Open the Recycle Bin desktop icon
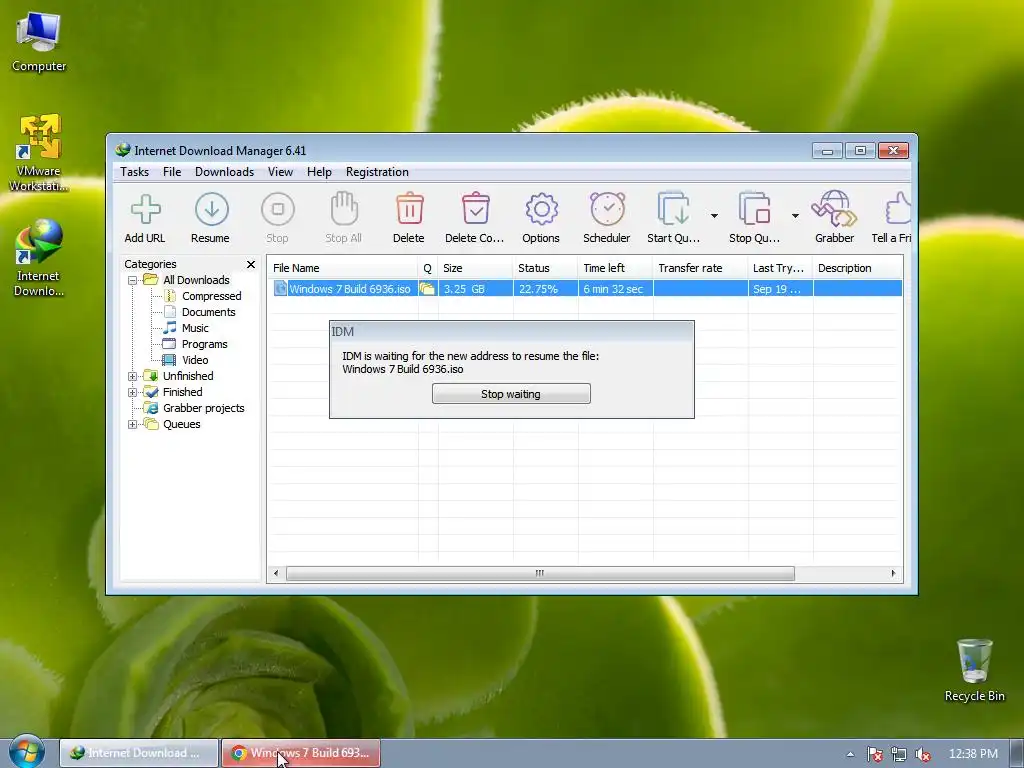 coord(974,671)
